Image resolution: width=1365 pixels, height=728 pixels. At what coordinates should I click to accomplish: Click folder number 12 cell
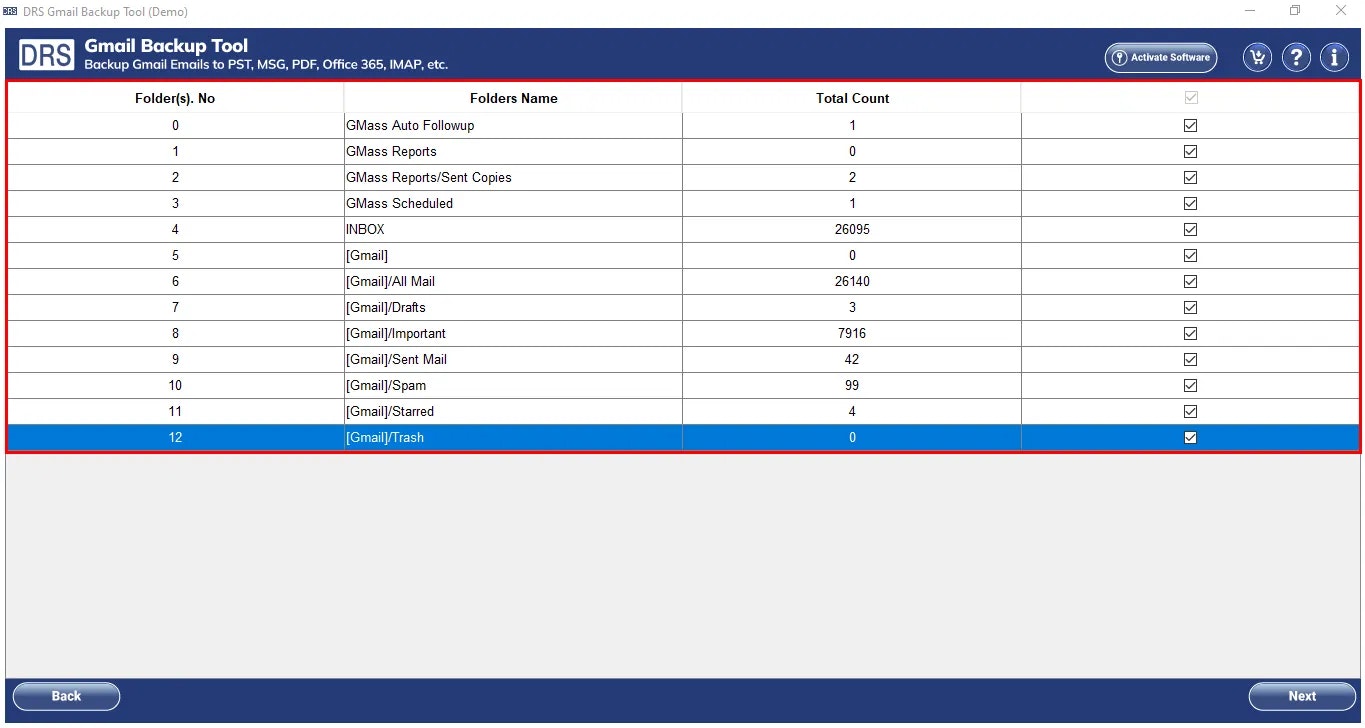click(x=175, y=437)
